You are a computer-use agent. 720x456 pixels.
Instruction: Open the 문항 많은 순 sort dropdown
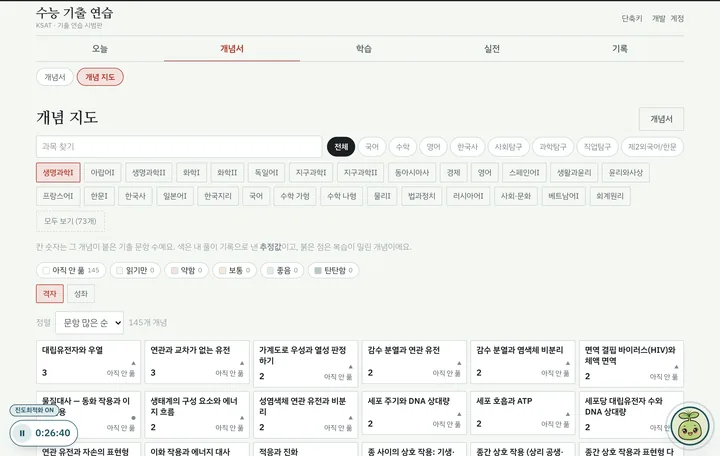(90, 323)
